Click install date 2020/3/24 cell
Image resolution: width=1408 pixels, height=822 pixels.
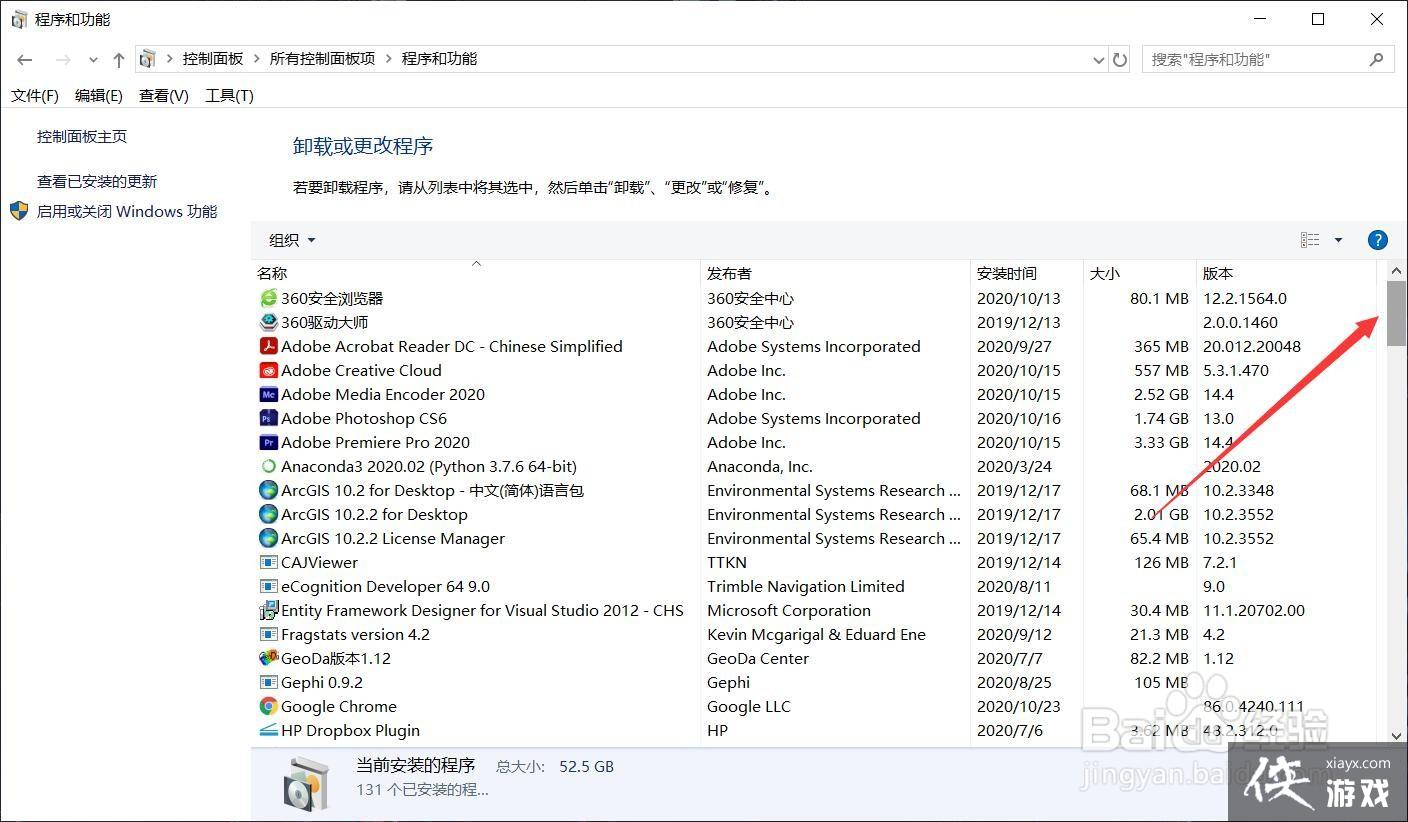coord(1013,466)
